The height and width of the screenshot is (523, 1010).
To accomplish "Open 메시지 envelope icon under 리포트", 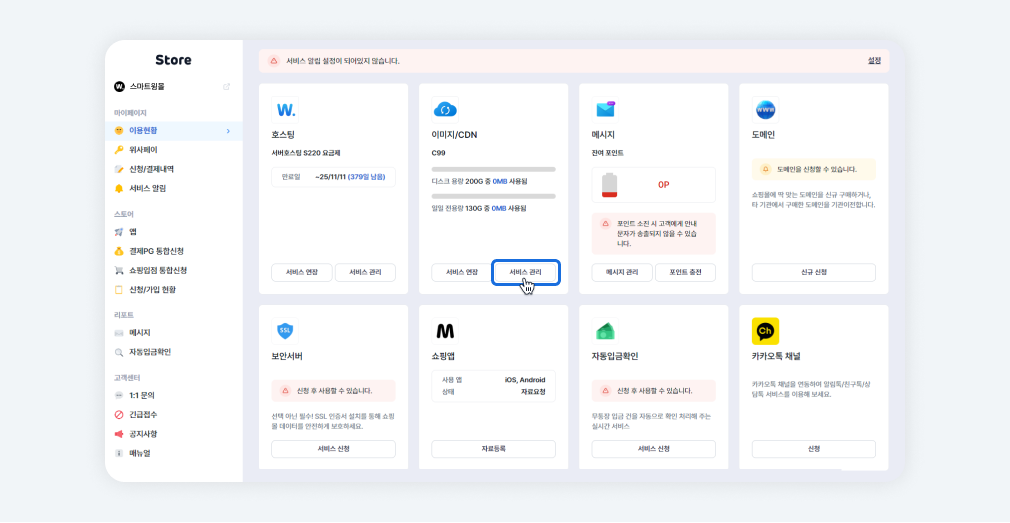I will (119, 333).
